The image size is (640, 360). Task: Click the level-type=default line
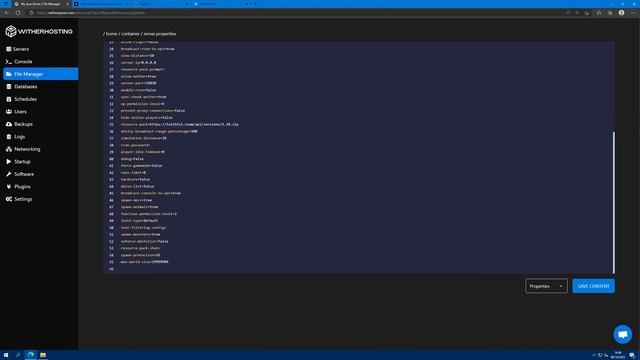pos(139,220)
